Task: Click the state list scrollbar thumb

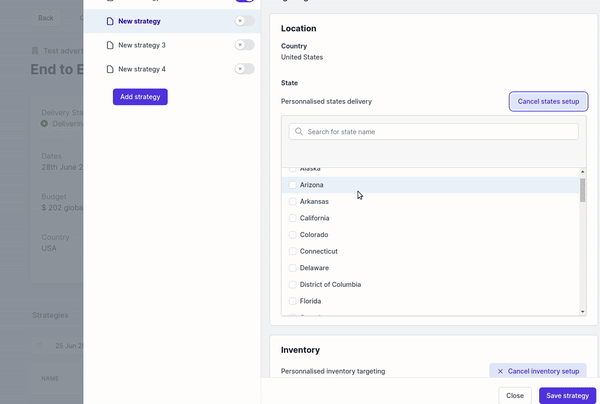Action: pyautogui.click(x=582, y=190)
